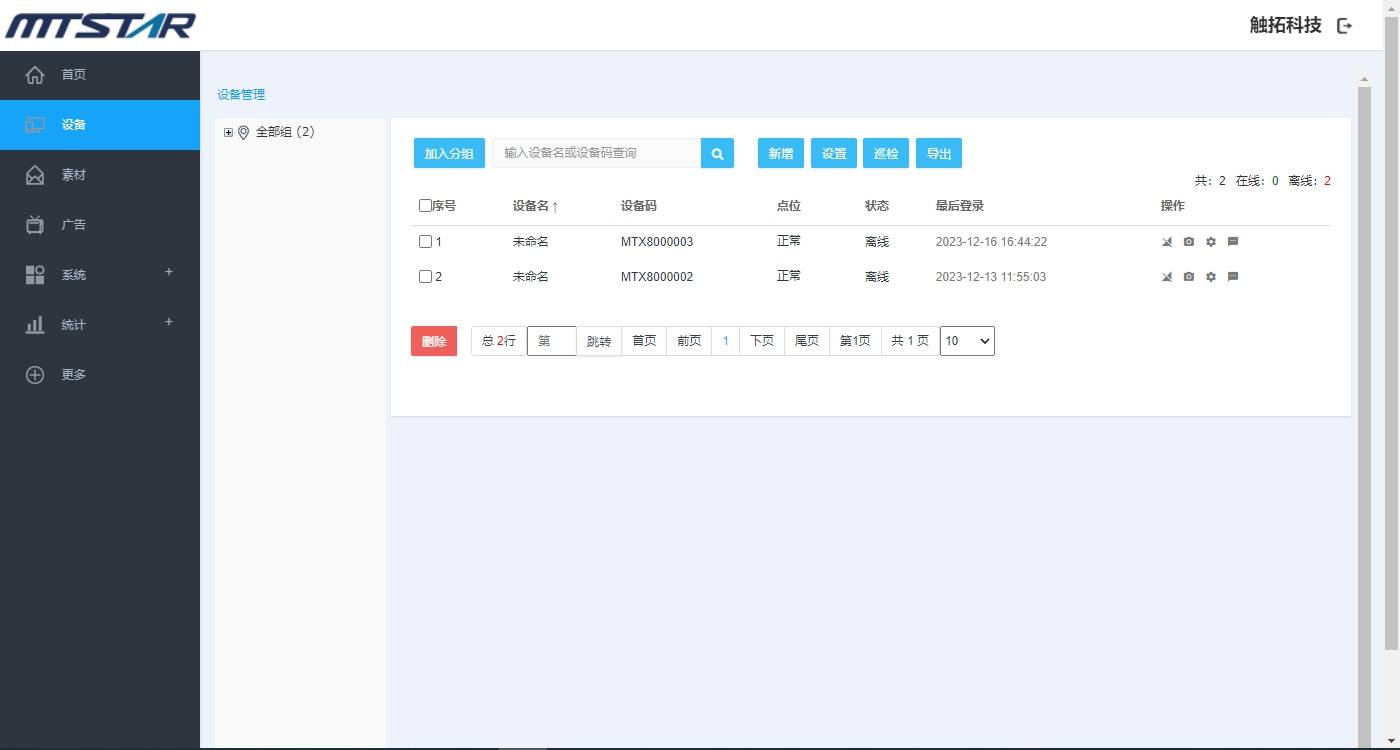This screenshot has width=1400, height=750.
Task: Click the no-signal icon in row MTX8000002
Action: point(1166,277)
